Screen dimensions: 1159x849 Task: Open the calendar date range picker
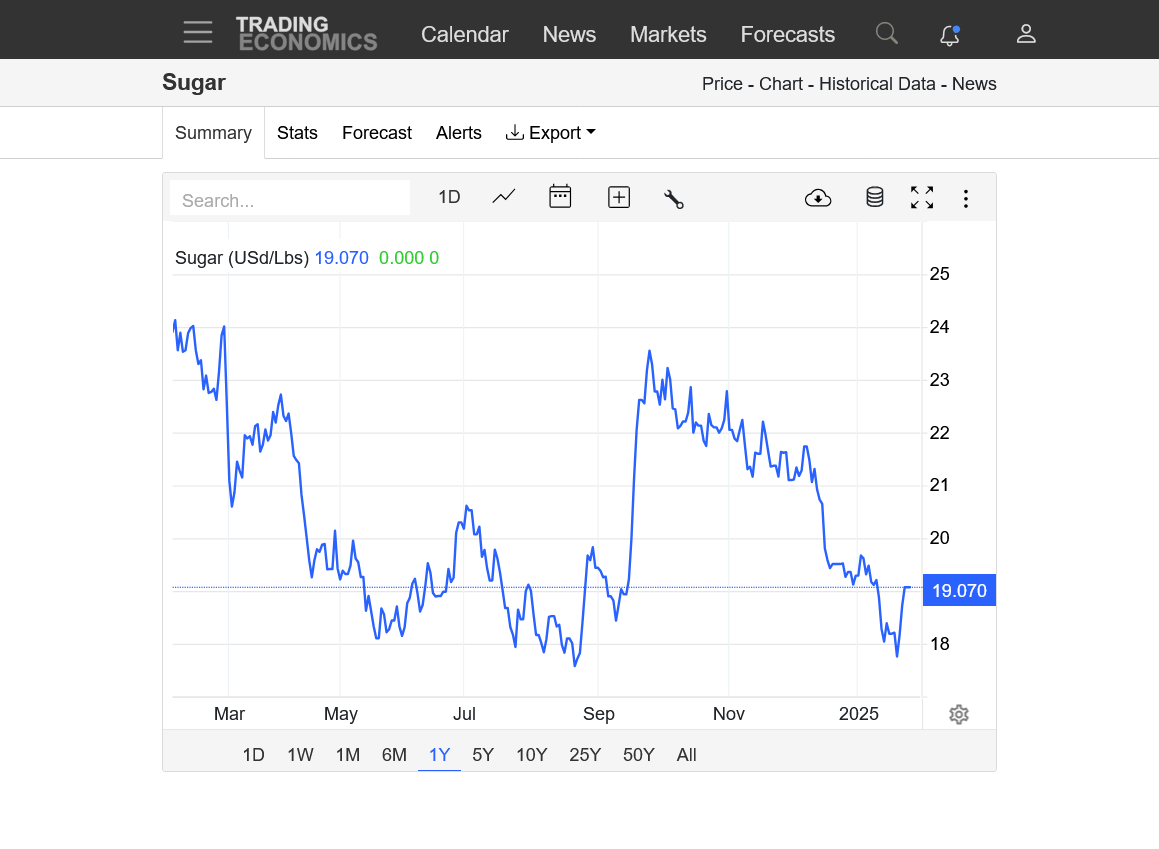tap(560, 197)
